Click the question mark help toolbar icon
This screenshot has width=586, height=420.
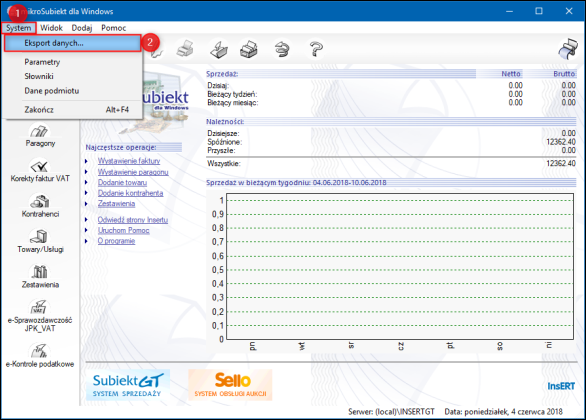[x=316, y=49]
